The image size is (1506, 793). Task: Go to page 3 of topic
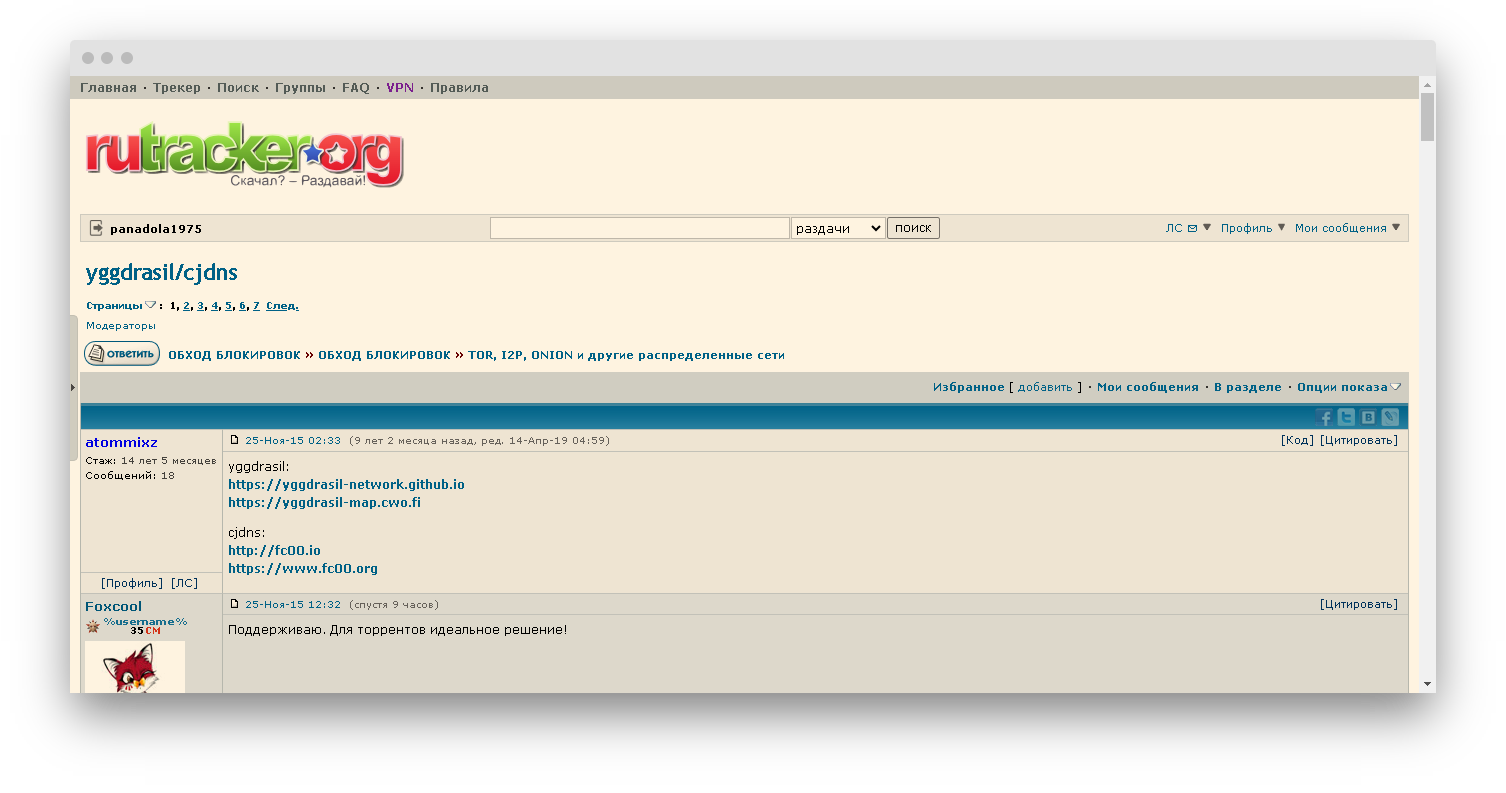point(200,306)
